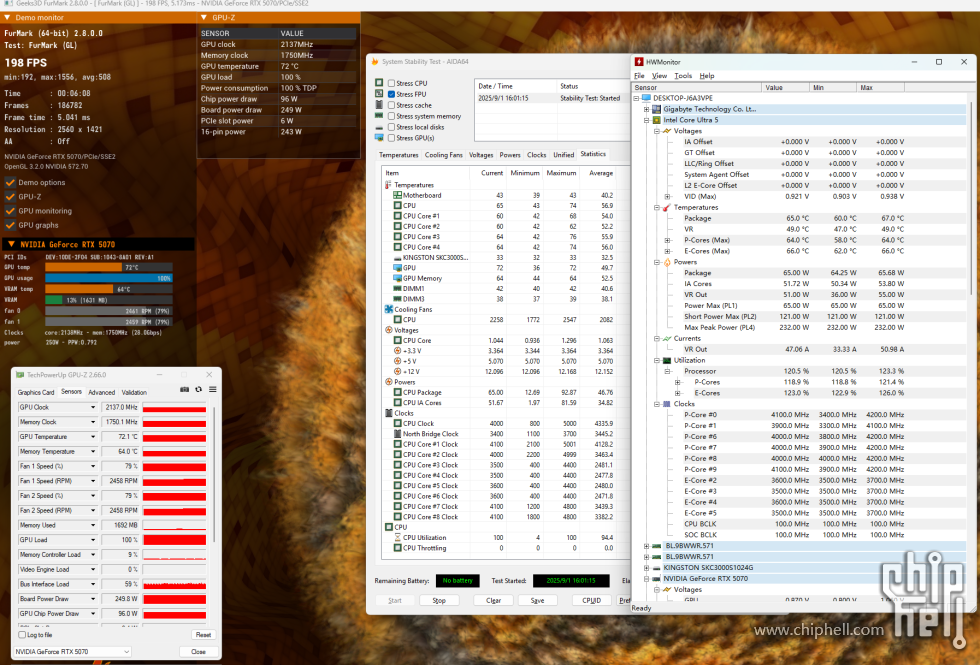Open the GPU Clock sensor dropdown arrow
The width and height of the screenshot is (980, 665).
pyautogui.click(x=93, y=408)
